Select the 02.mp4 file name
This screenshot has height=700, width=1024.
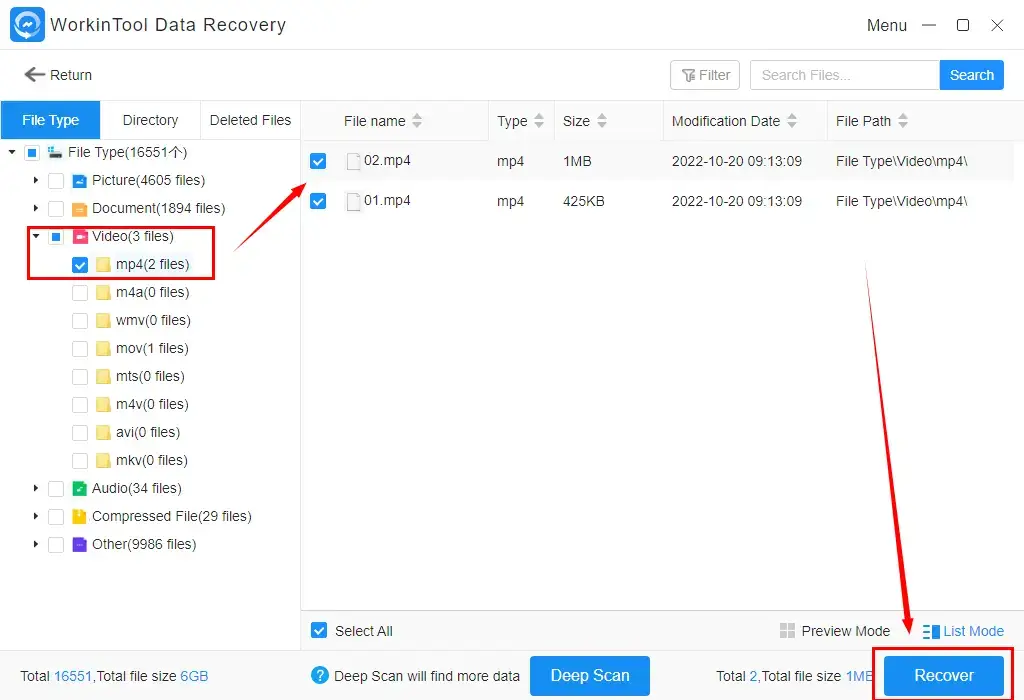coord(387,161)
